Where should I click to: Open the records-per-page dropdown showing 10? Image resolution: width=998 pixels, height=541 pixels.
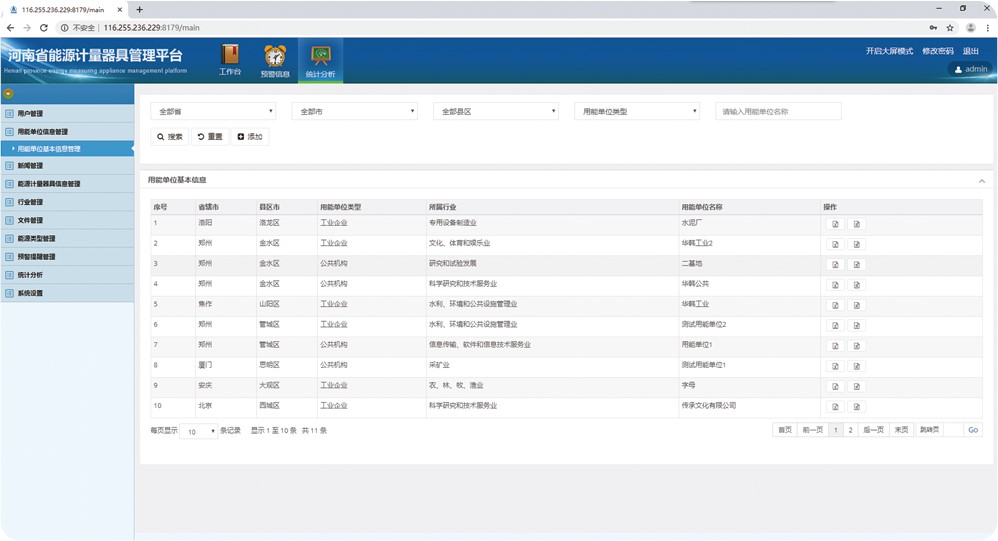(199, 432)
